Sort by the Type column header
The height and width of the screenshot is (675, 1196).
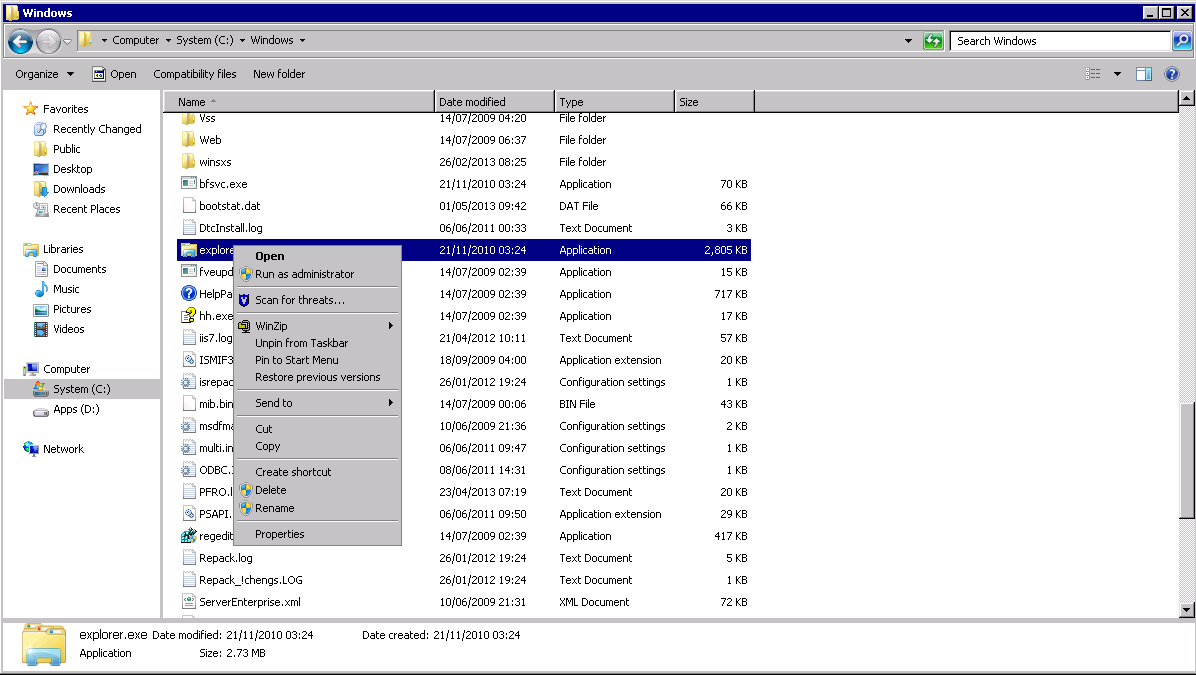615,101
